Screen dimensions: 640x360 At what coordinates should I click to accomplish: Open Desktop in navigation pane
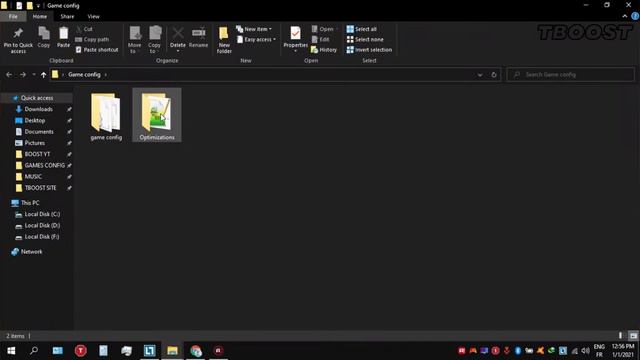click(35, 120)
